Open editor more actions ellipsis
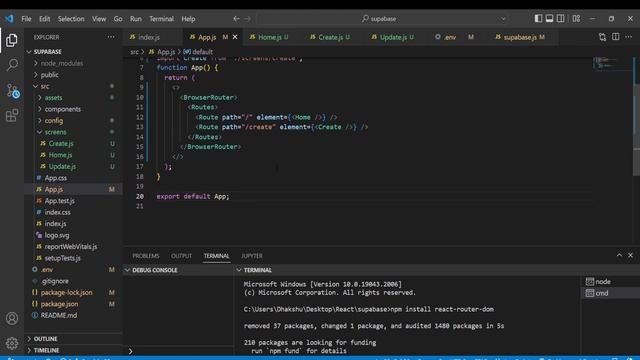640x360 pixels. (x=629, y=37)
